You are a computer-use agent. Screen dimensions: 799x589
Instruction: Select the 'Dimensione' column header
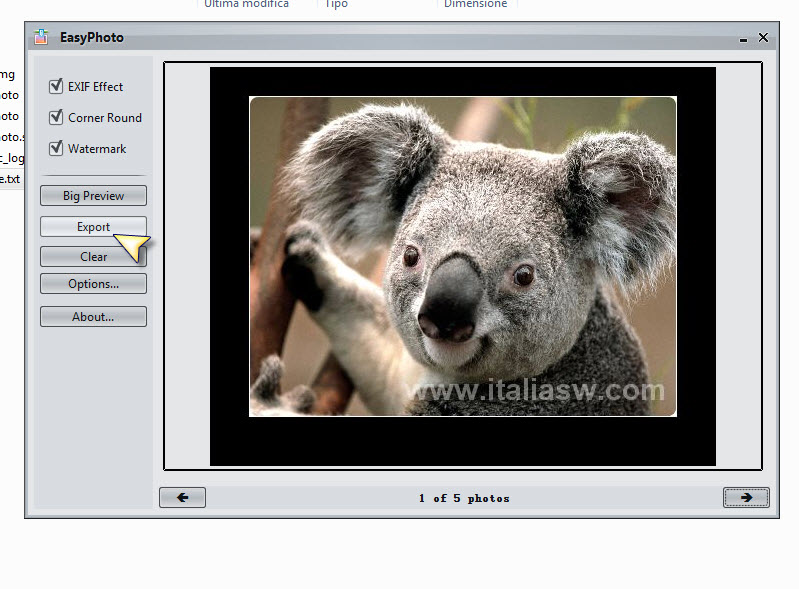point(475,5)
